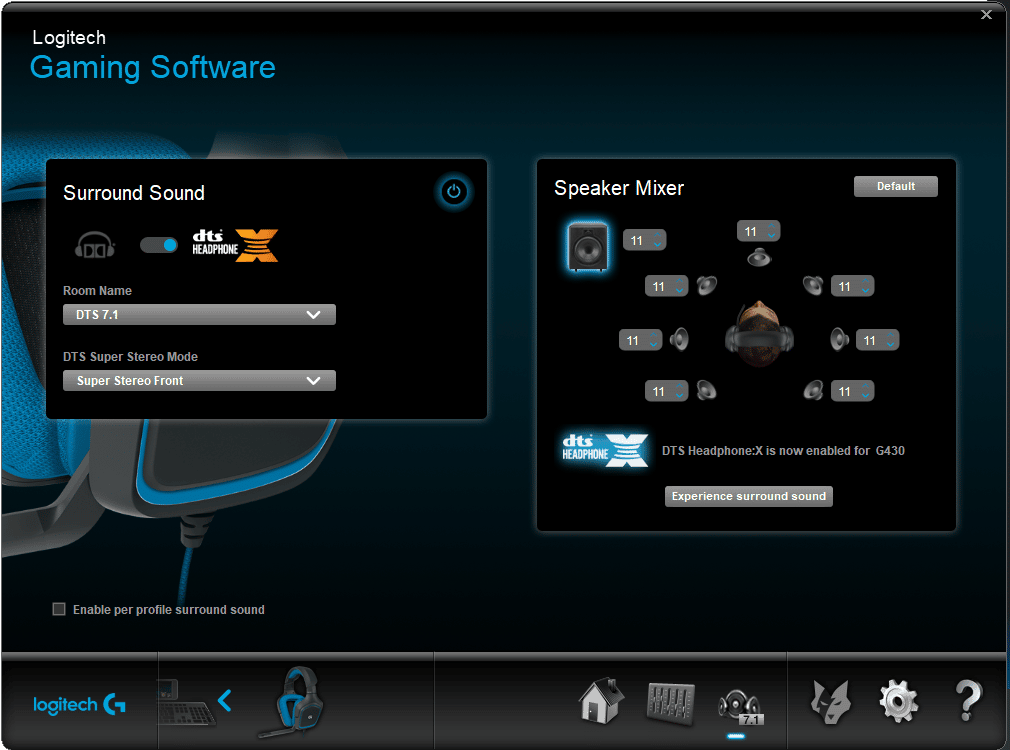Increase the center speaker volume
Screen dimensions: 1010x750
(772, 227)
